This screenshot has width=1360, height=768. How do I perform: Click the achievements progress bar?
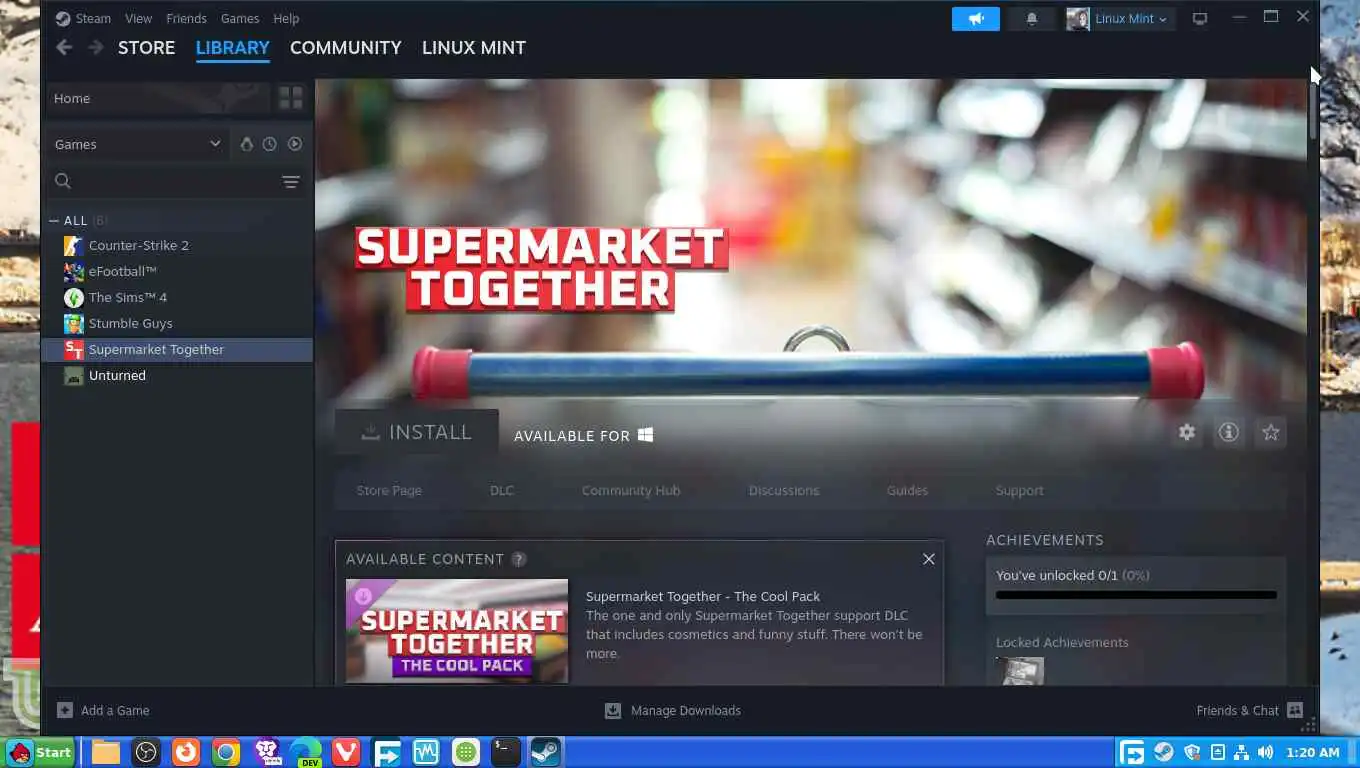(x=1136, y=595)
